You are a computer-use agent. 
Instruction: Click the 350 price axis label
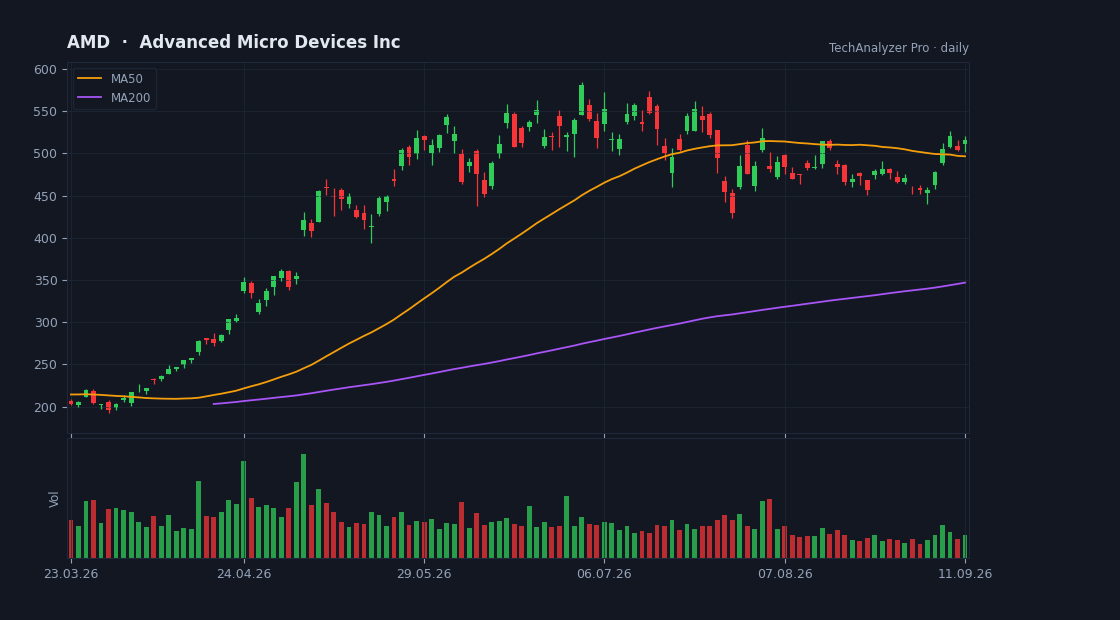pos(45,281)
